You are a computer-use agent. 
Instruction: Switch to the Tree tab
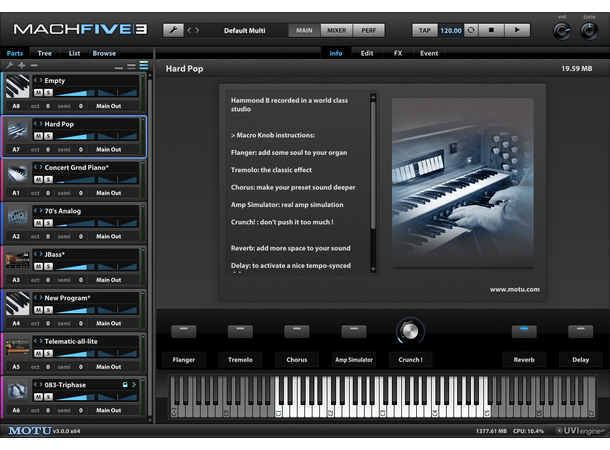coord(44,53)
